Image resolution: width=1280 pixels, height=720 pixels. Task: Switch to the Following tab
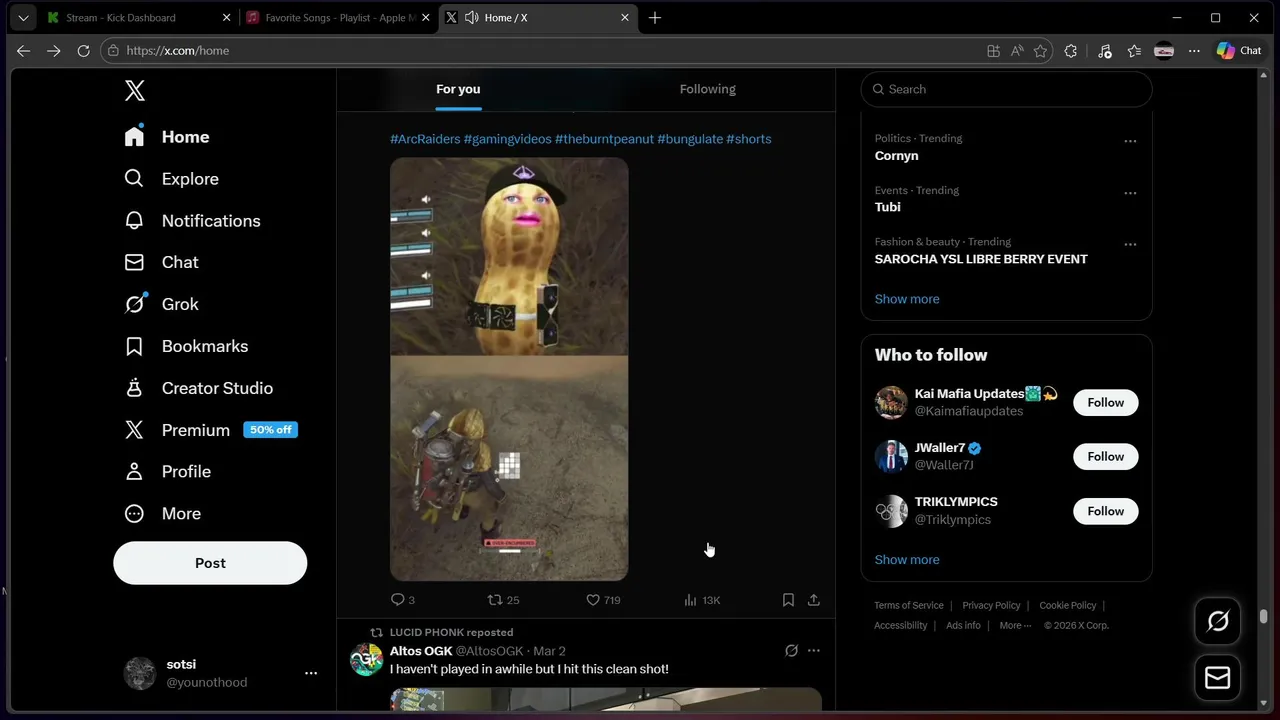coord(708,89)
